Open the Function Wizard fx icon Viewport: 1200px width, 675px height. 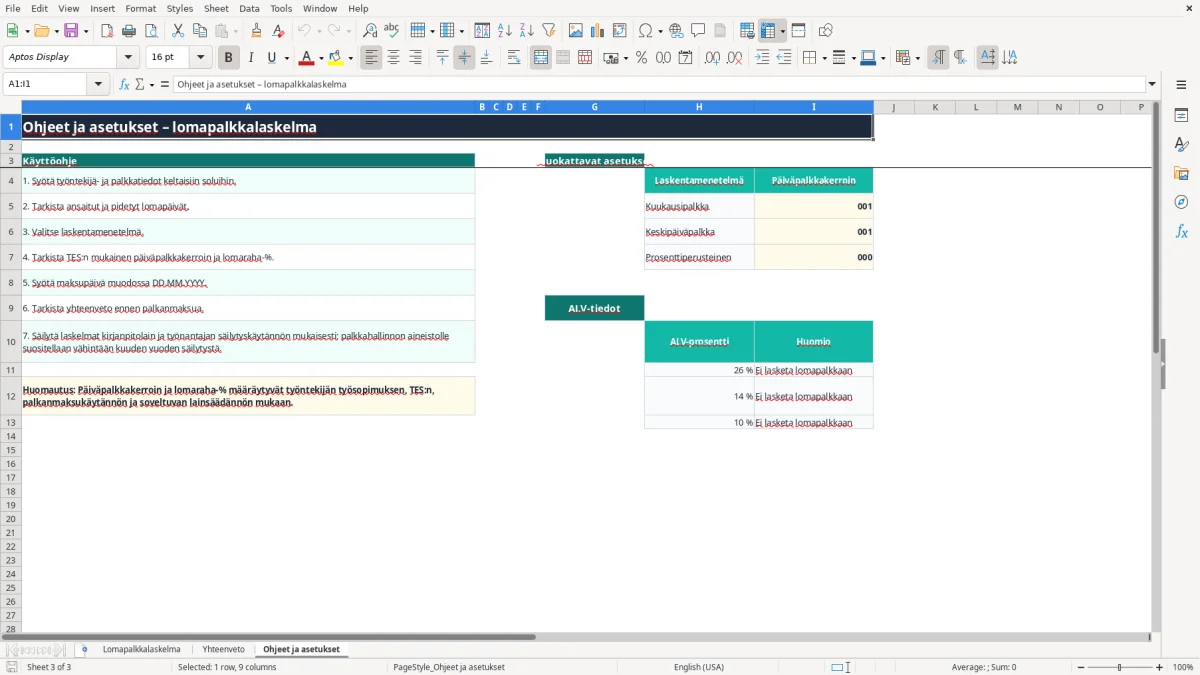(124, 84)
